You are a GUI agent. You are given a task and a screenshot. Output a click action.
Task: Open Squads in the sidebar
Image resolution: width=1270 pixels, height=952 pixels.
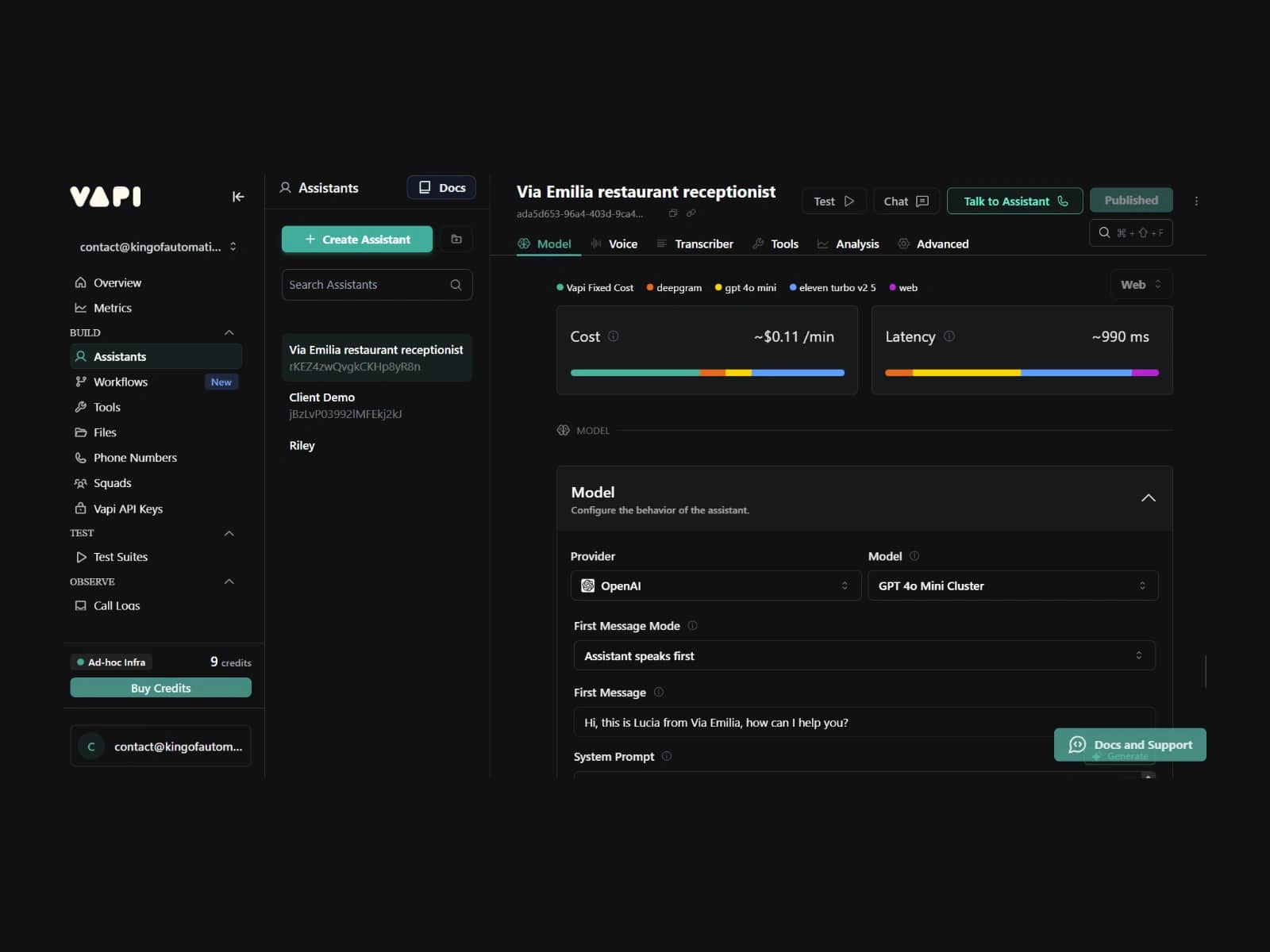156,484
